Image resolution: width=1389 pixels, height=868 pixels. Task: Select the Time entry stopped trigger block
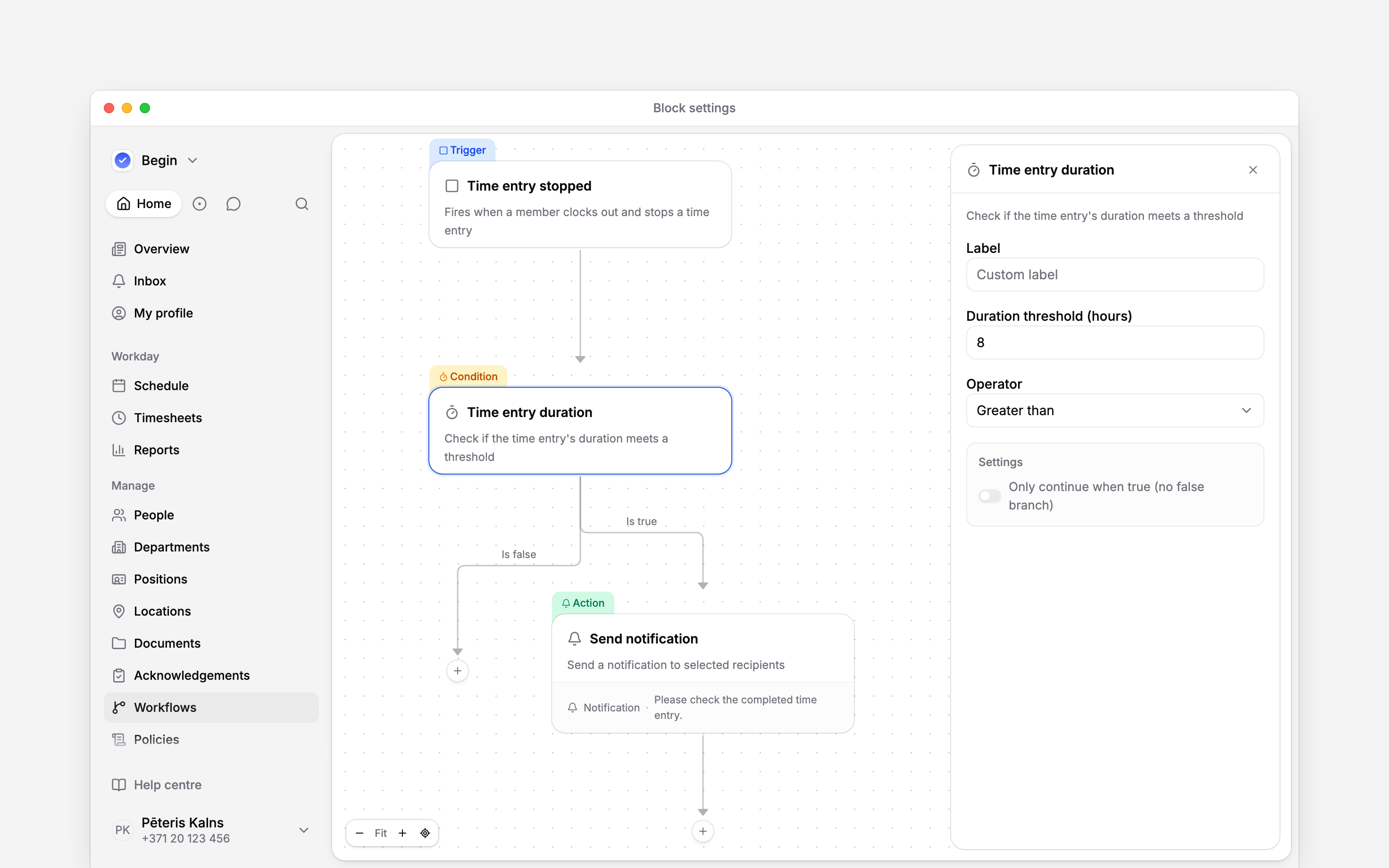coord(580,204)
